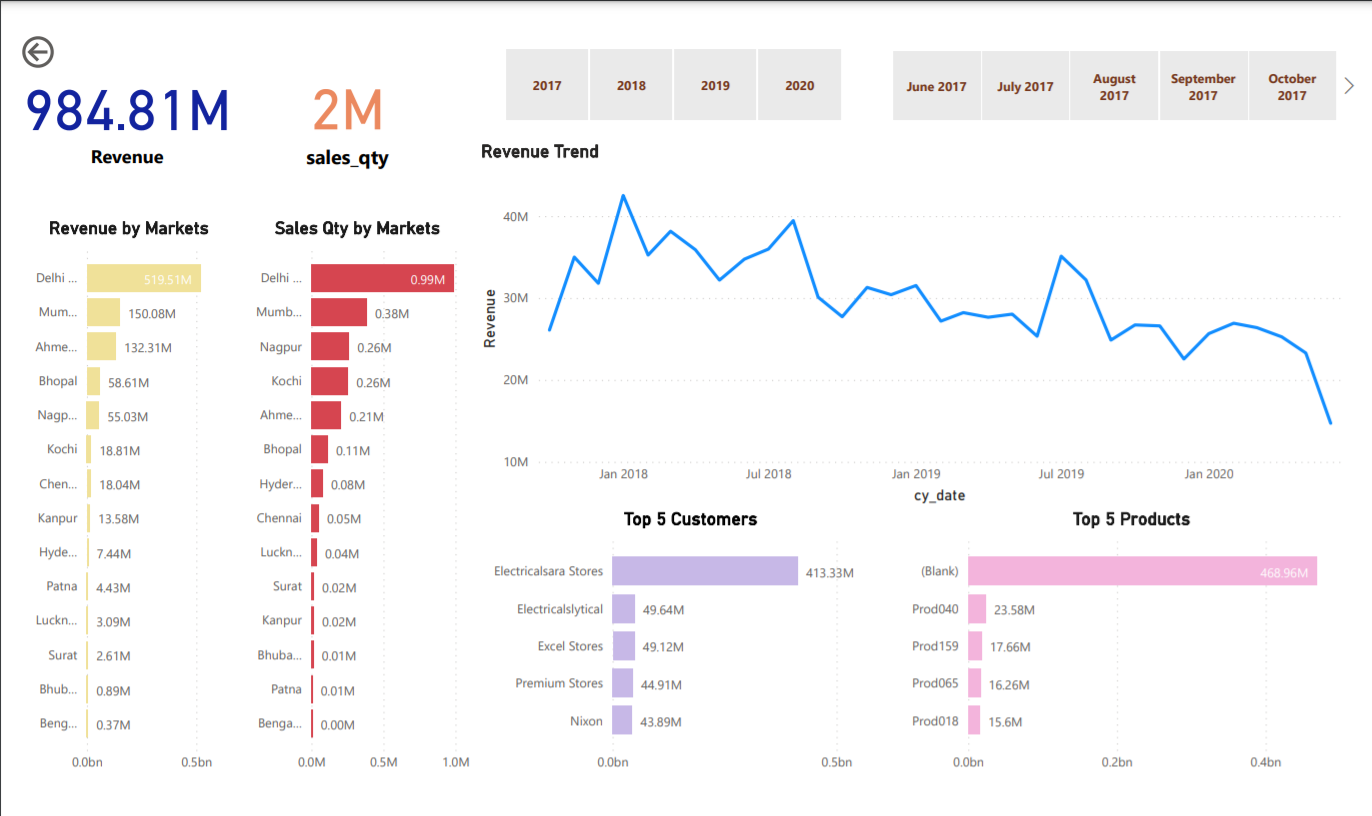
Task: Click the cy_date axis title
Action: click(x=939, y=495)
